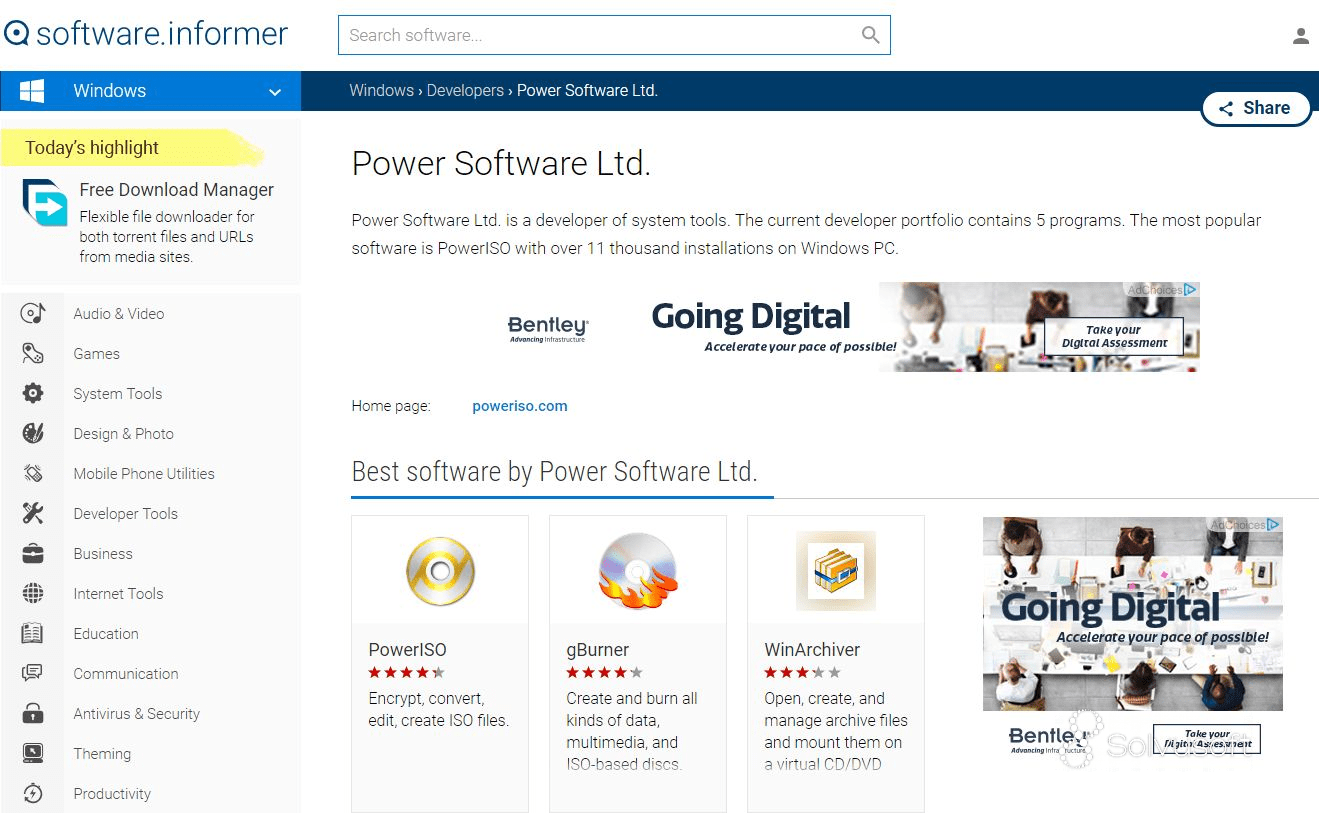
Task: Click the Mobile Phone Utilities icon
Action: (33, 474)
